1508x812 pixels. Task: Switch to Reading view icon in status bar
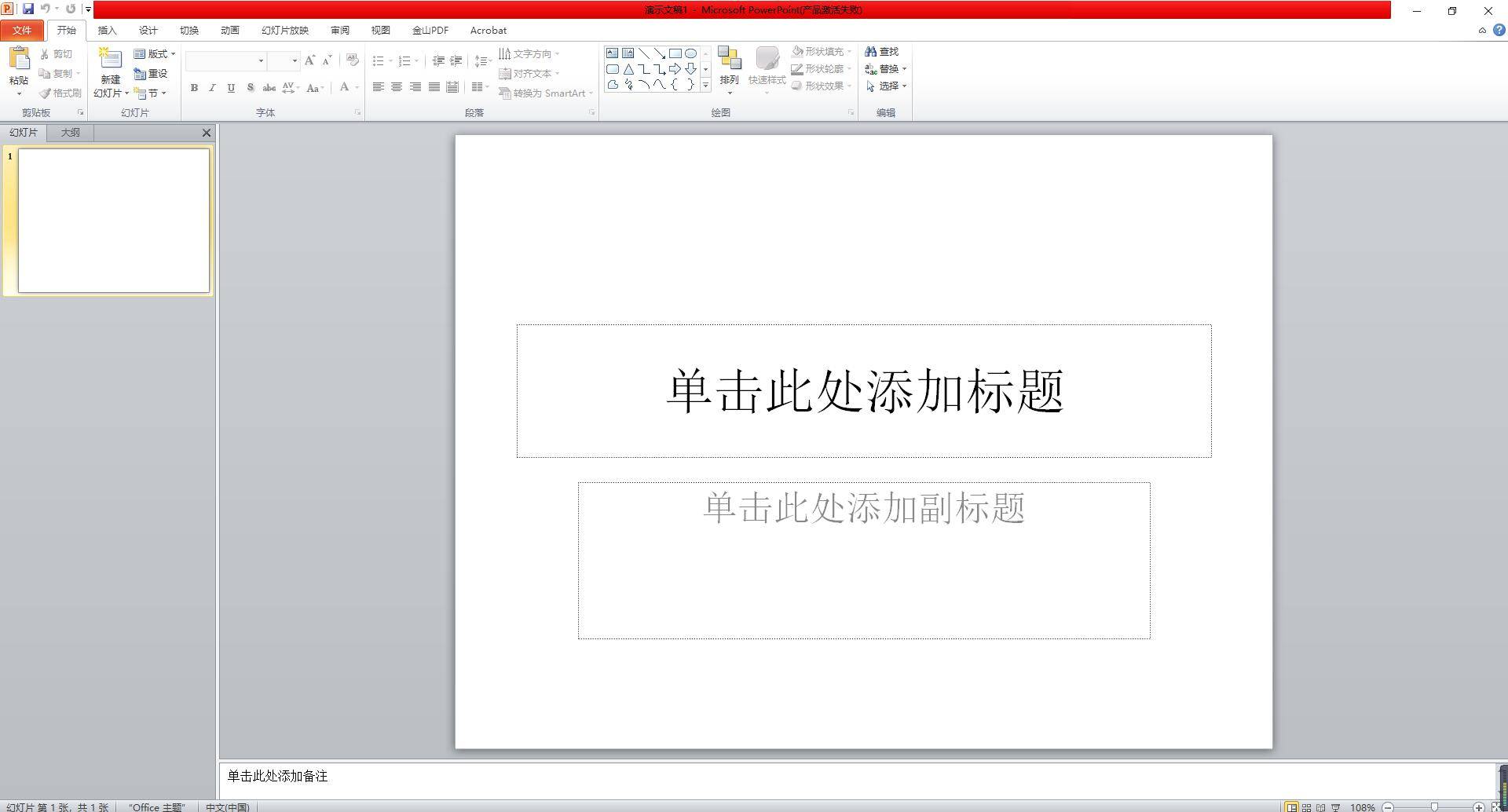coord(1321,807)
